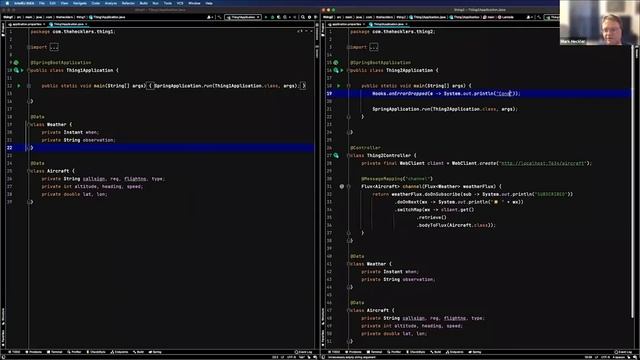640x360 pixels.
Task: Open the Spring tool window in left window
Action: [x=156, y=352]
